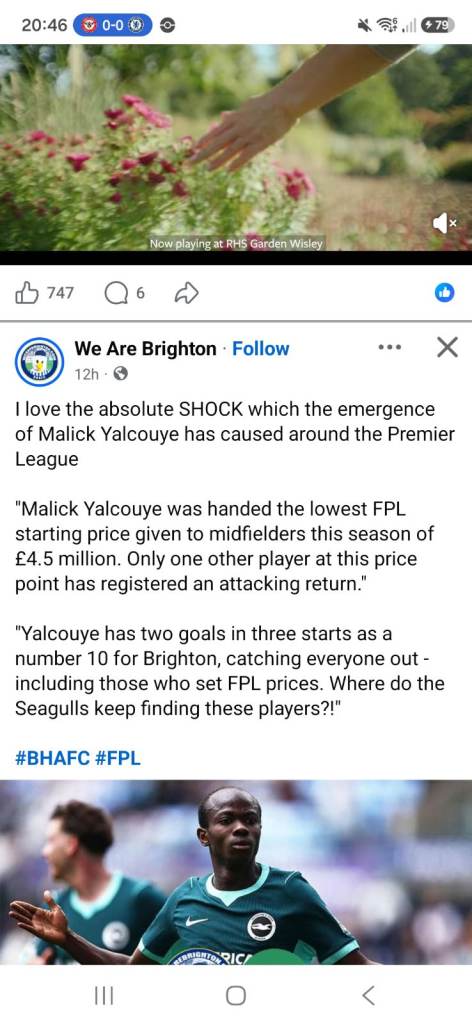Go to home screen via navigation button
Screen dimensions: 472x1024
pyautogui.click(x=236, y=995)
